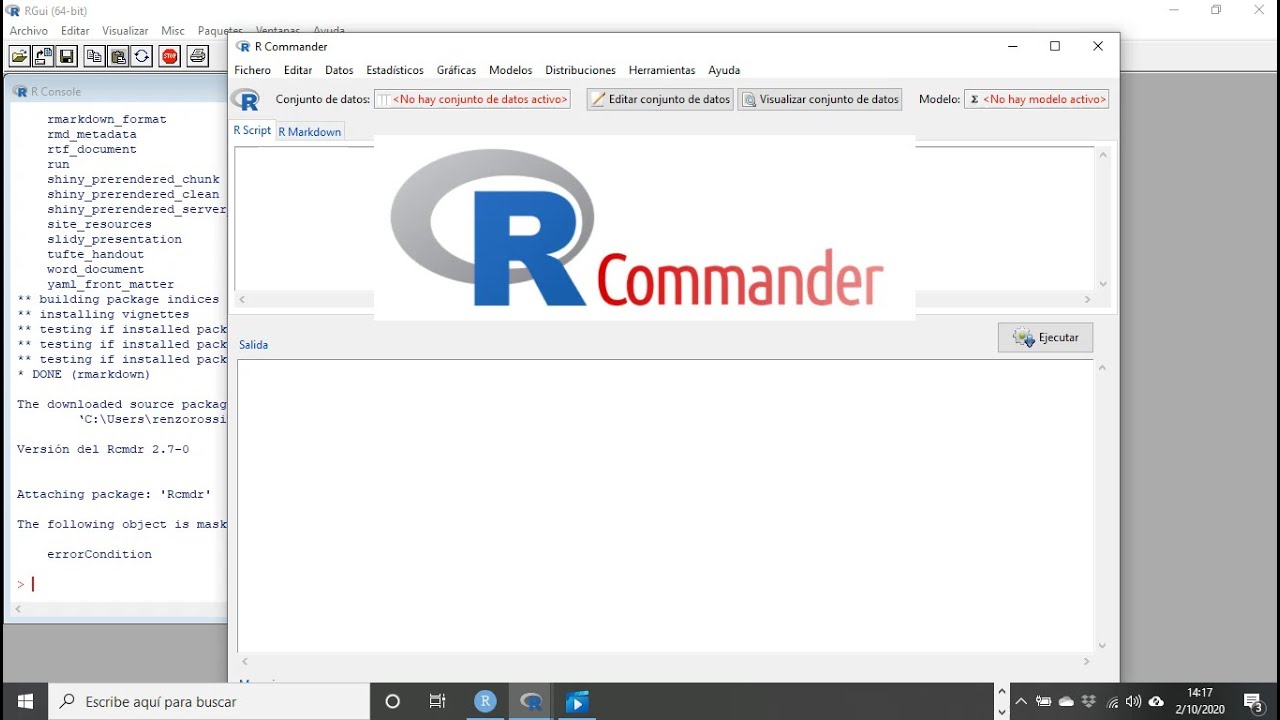Click script pane horizontal scroll right arrow
This screenshot has height=720, width=1280.
(x=1088, y=299)
